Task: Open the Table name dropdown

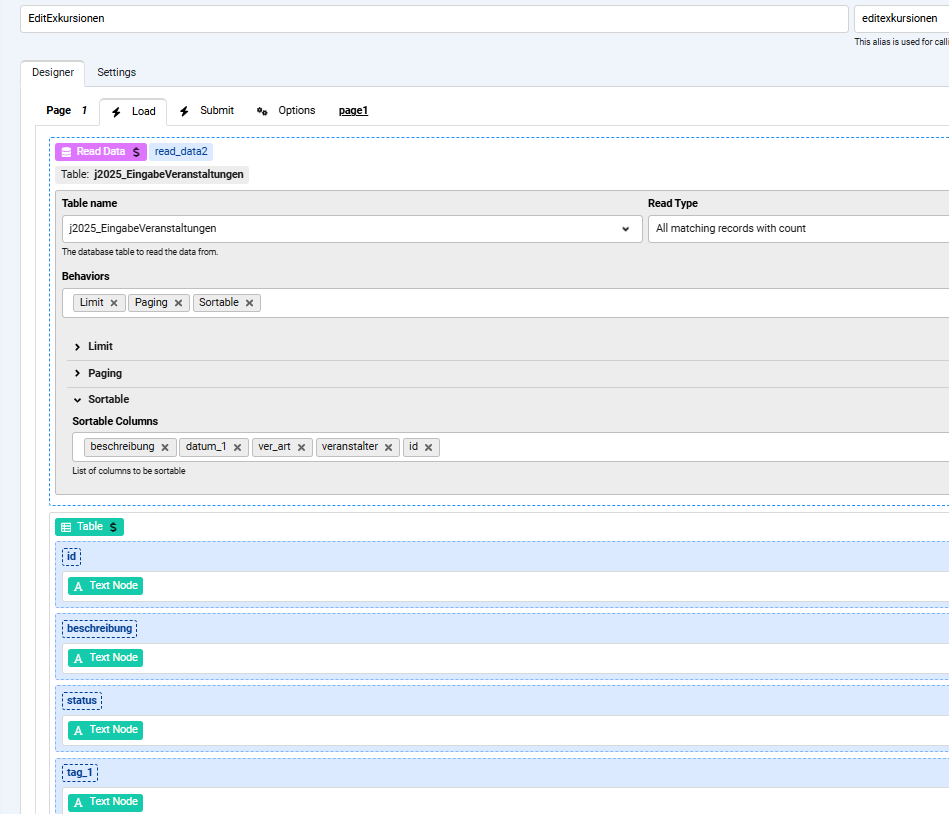Action: click(x=625, y=229)
